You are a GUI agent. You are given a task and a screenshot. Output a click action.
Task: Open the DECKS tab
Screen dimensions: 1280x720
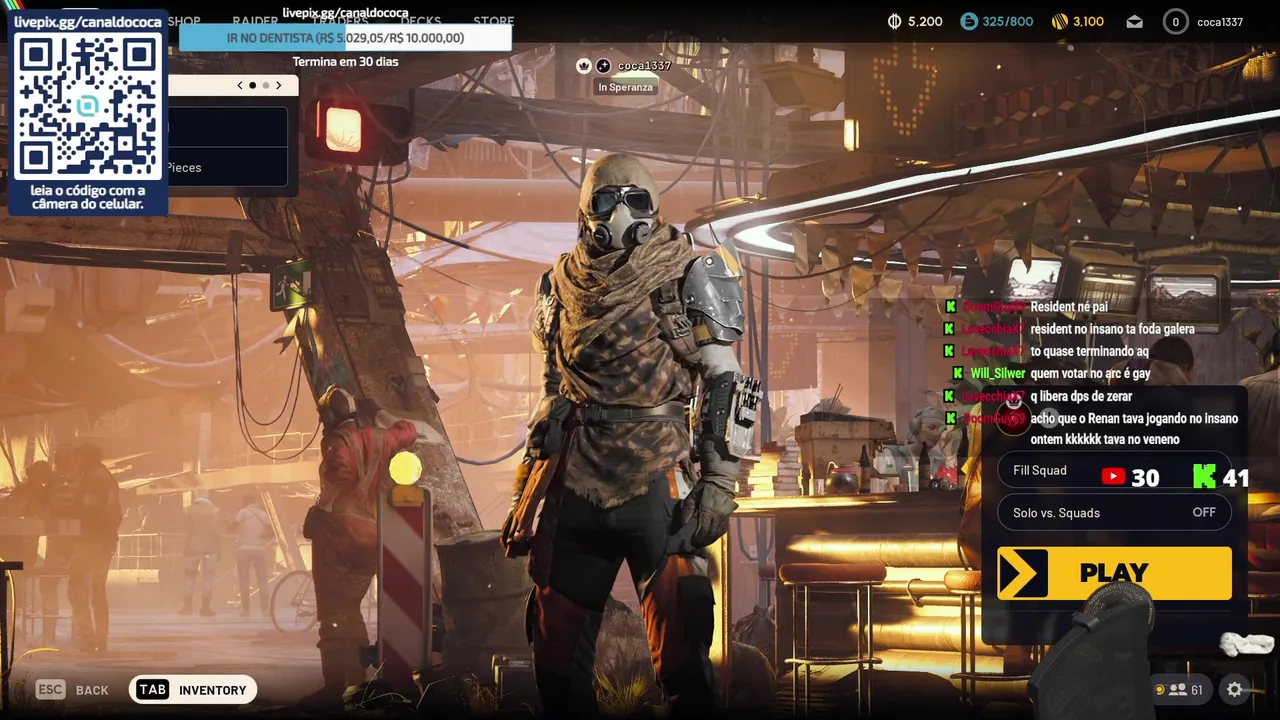420,21
